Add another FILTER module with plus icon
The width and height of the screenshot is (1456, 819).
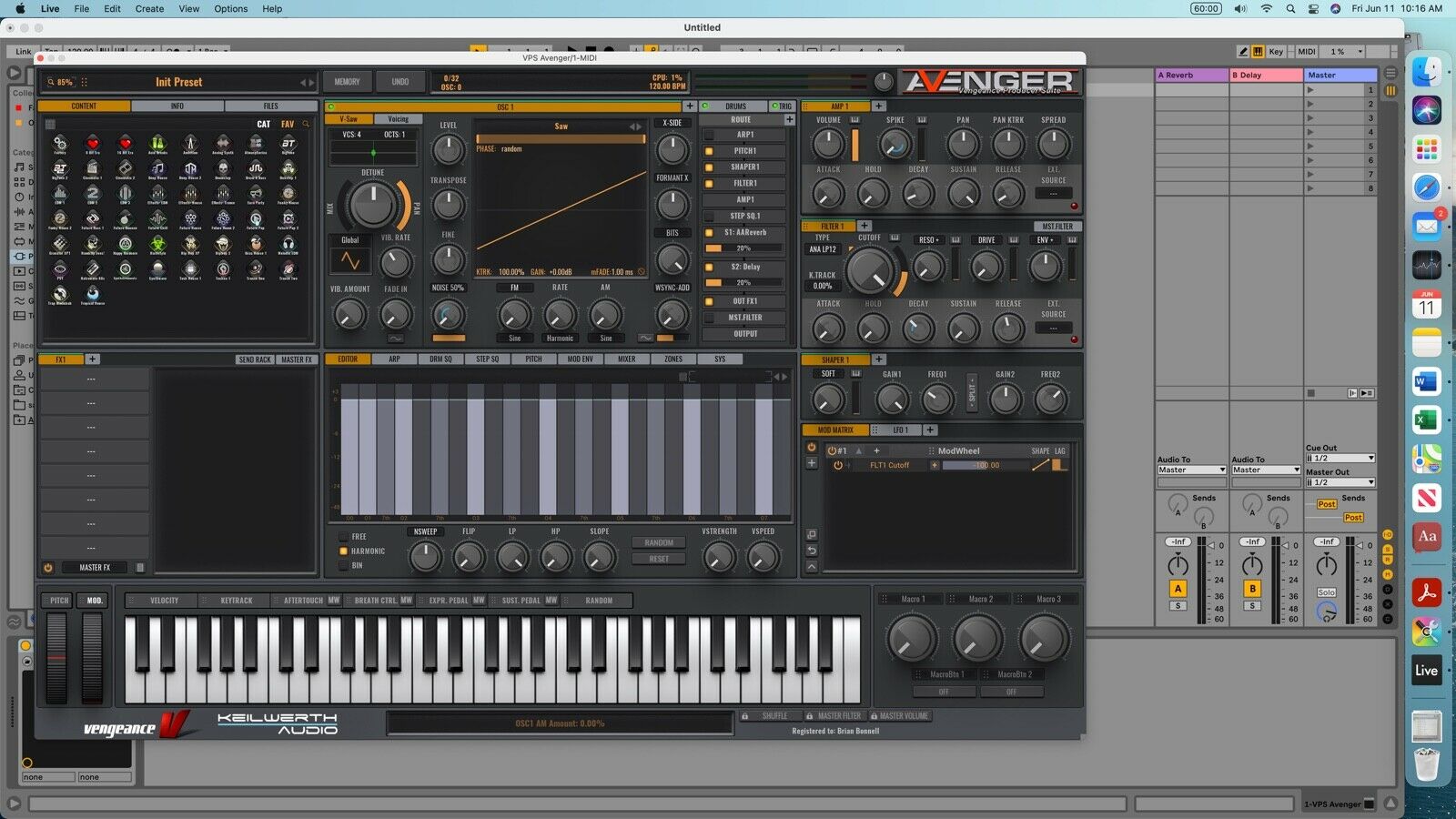(x=864, y=226)
